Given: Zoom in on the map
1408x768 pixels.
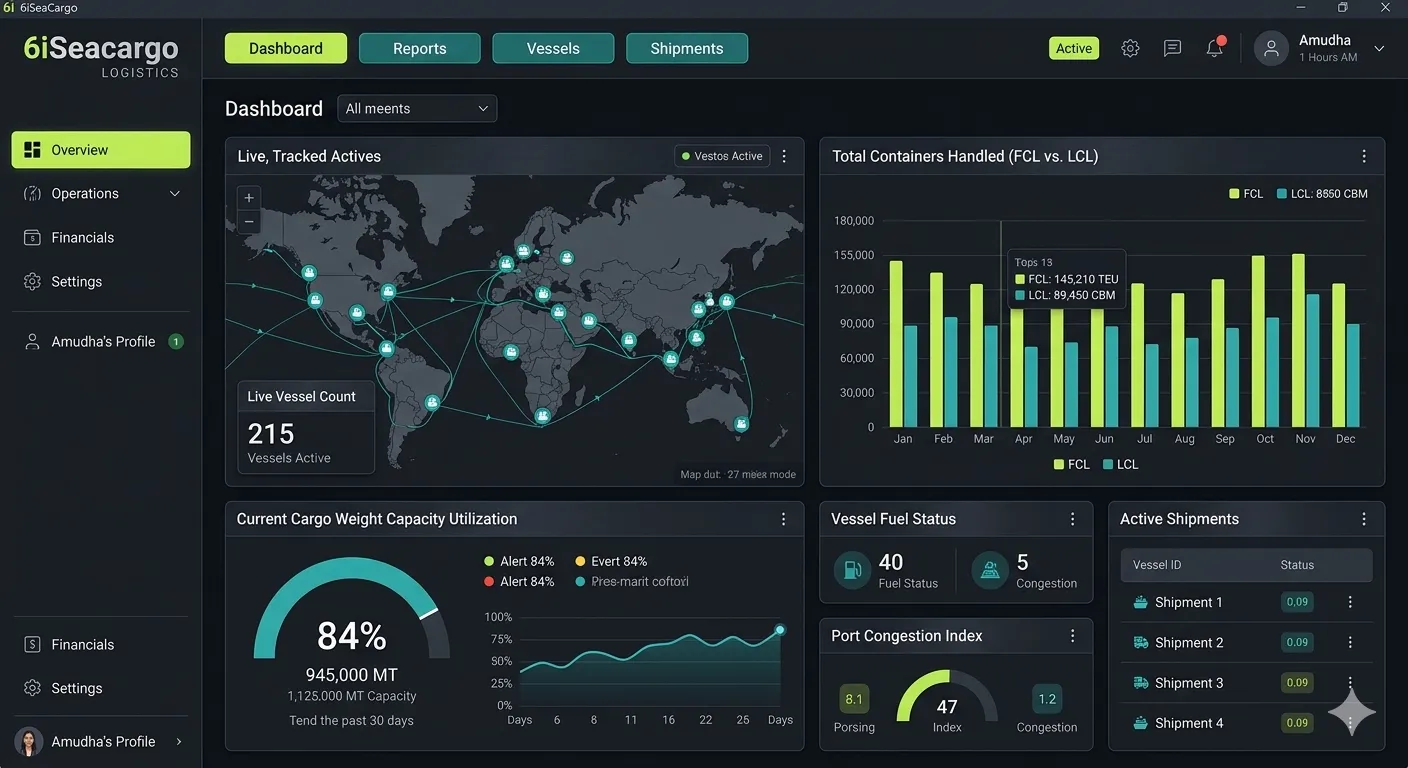Looking at the screenshot, I should (x=249, y=197).
